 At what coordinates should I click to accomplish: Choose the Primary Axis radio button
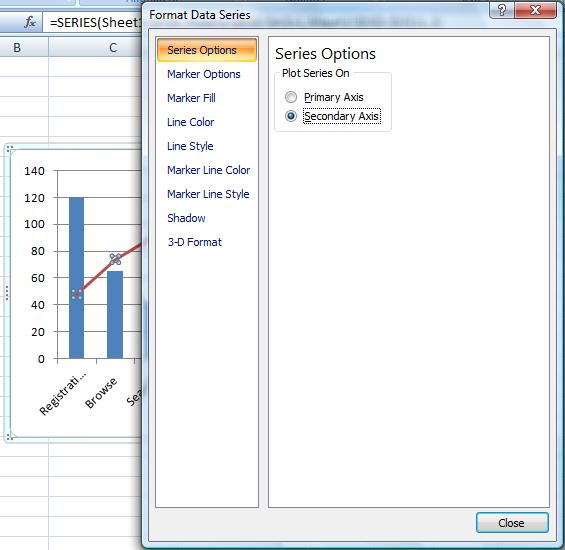tap(291, 97)
